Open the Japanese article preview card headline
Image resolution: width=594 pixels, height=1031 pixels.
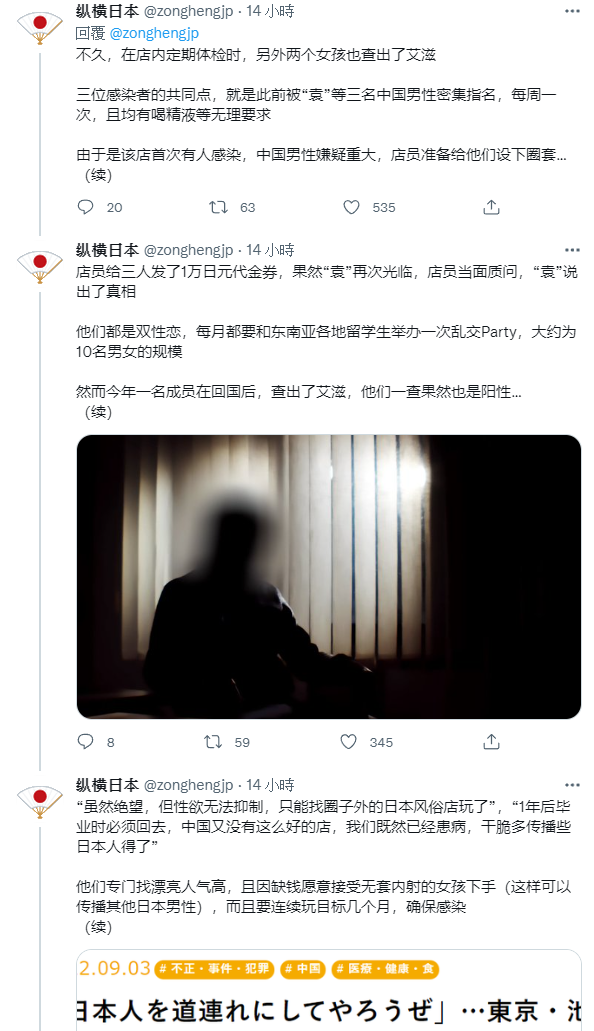coord(329,1009)
